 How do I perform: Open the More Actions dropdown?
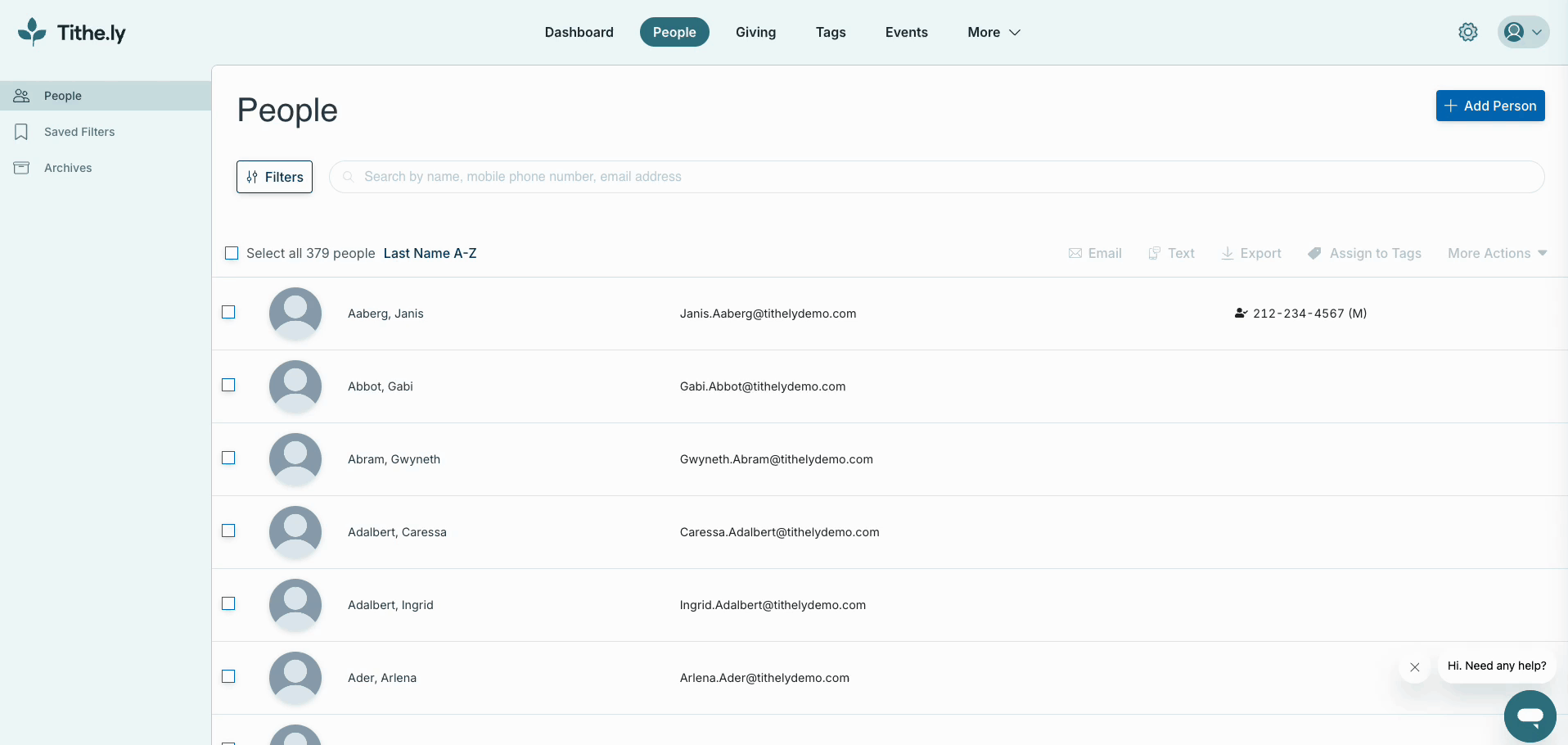click(1497, 254)
